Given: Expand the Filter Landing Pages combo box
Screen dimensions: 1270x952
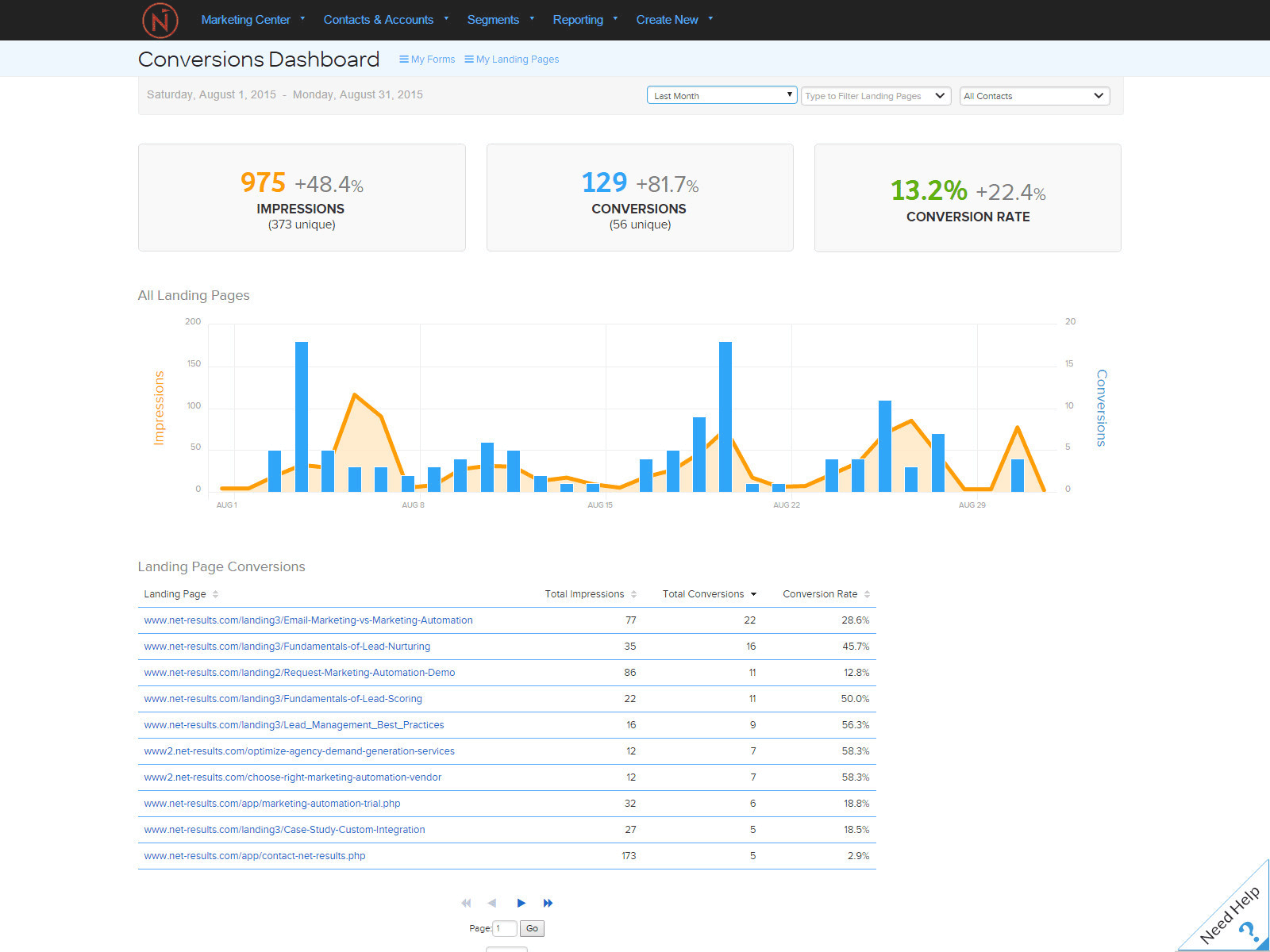Looking at the screenshot, I should (940, 96).
